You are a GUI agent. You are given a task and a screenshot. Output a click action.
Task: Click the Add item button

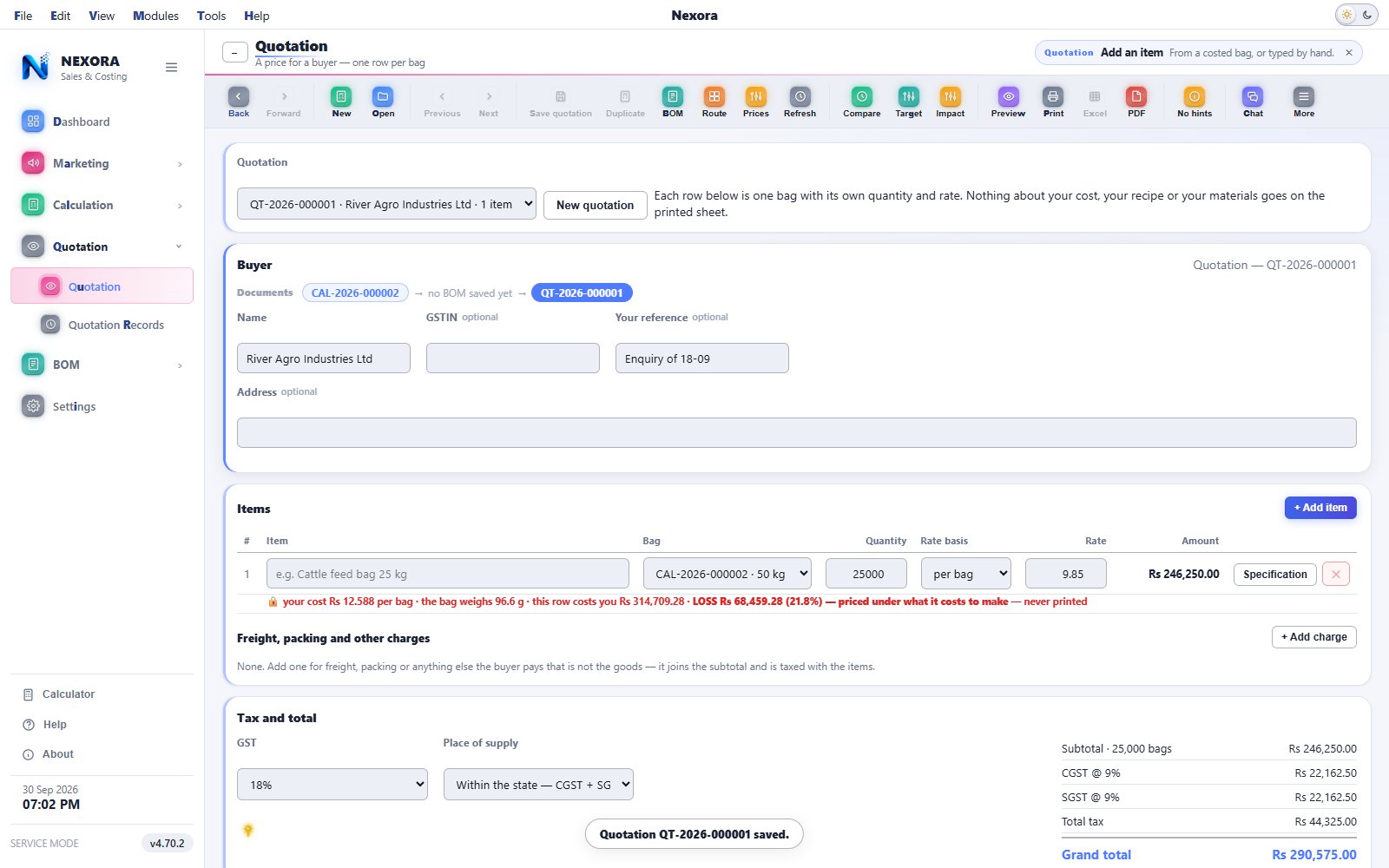[1320, 508]
